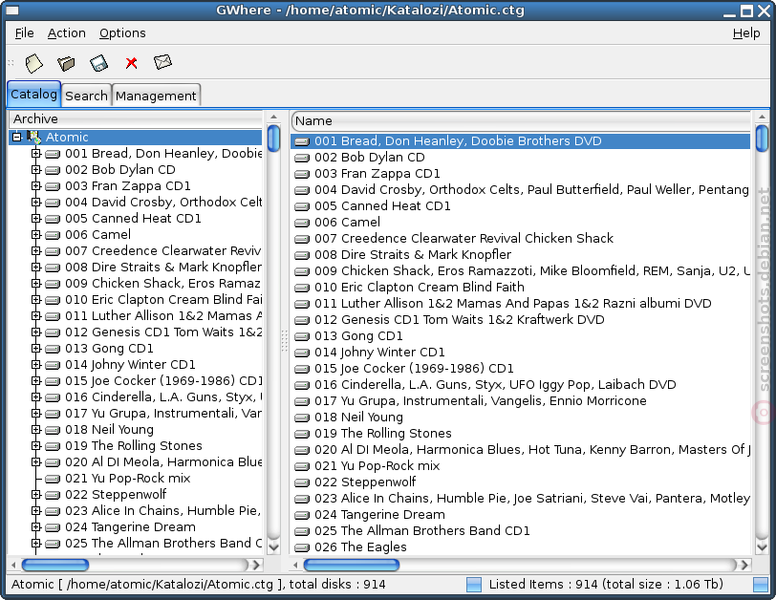This screenshot has width=776, height=600.
Task: Select 012 Genesis CD1 Tom Waits row in list
Action: pos(521,319)
